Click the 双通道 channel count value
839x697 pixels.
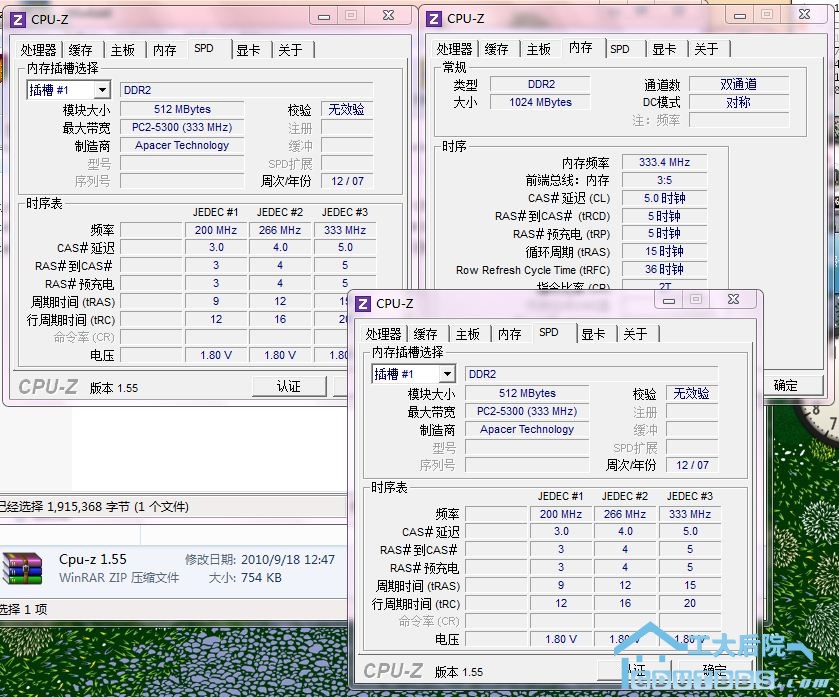point(738,84)
